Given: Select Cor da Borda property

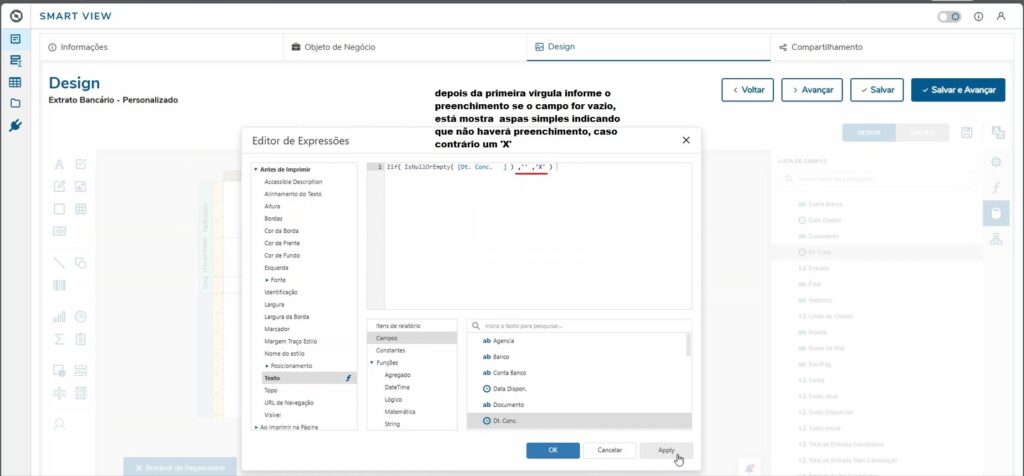Looking at the screenshot, I should tap(281, 230).
